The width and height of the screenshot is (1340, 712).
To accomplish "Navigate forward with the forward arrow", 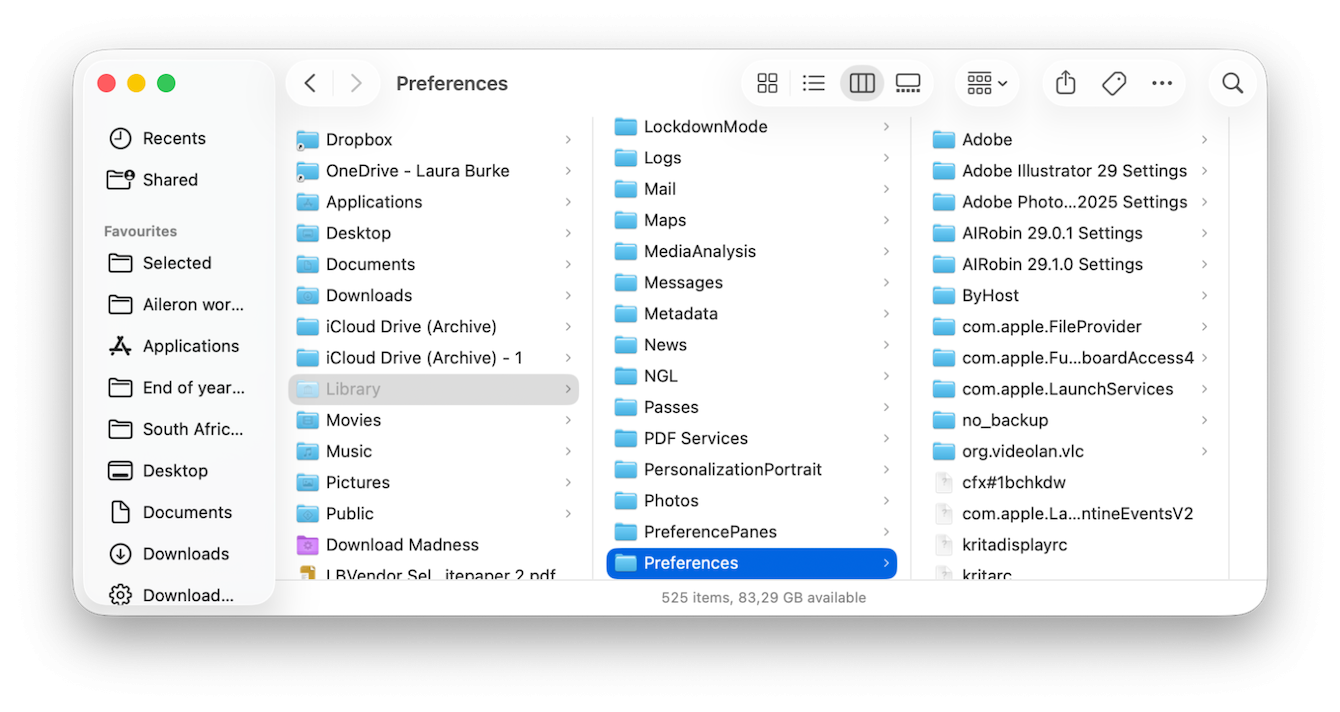I will point(356,83).
